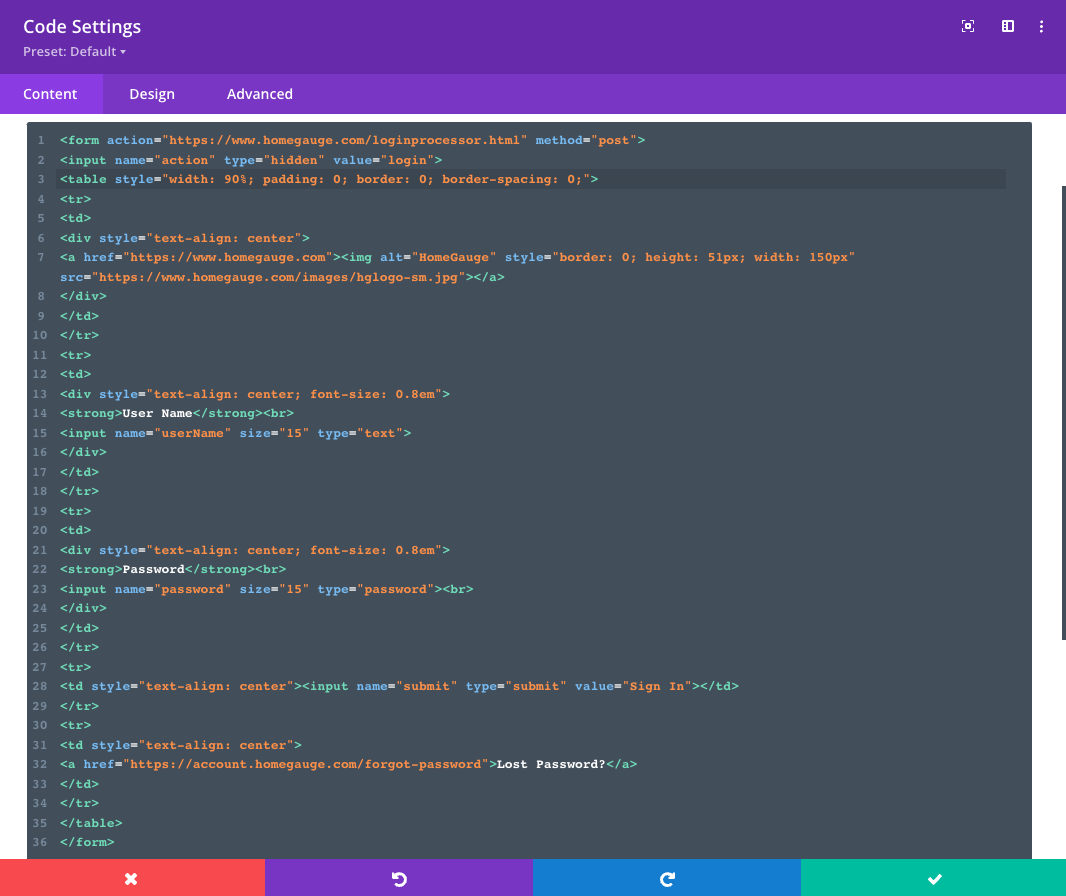The width and height of the screenshot is (1066, 896).
Task: Click line number 32 in the gutter
Action: [x=40, y=764]
